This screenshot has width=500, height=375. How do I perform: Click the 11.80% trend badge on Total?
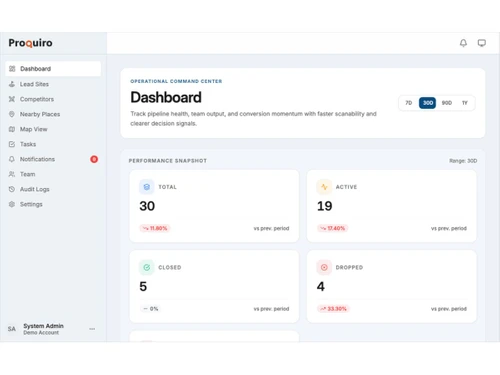point(155,228)
